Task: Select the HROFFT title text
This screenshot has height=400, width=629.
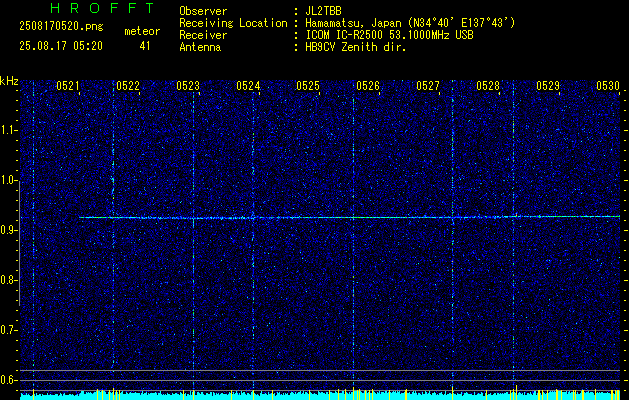Action: point(103,8)
